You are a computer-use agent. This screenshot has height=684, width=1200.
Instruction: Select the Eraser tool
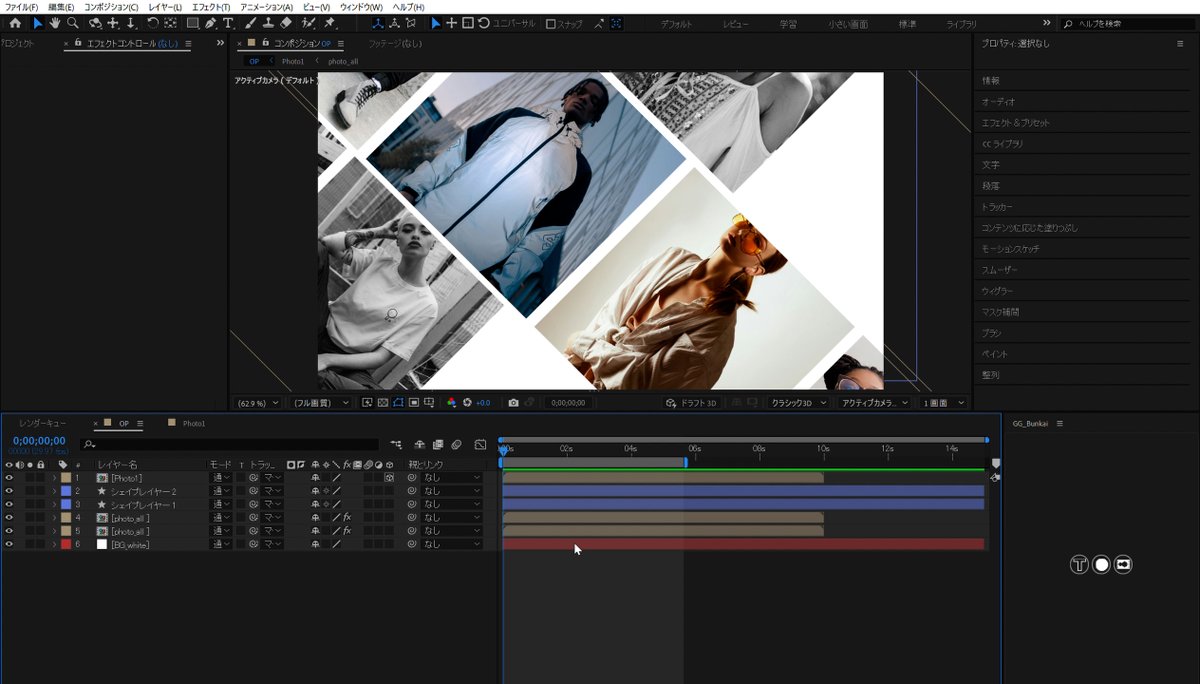click(286, 23)
